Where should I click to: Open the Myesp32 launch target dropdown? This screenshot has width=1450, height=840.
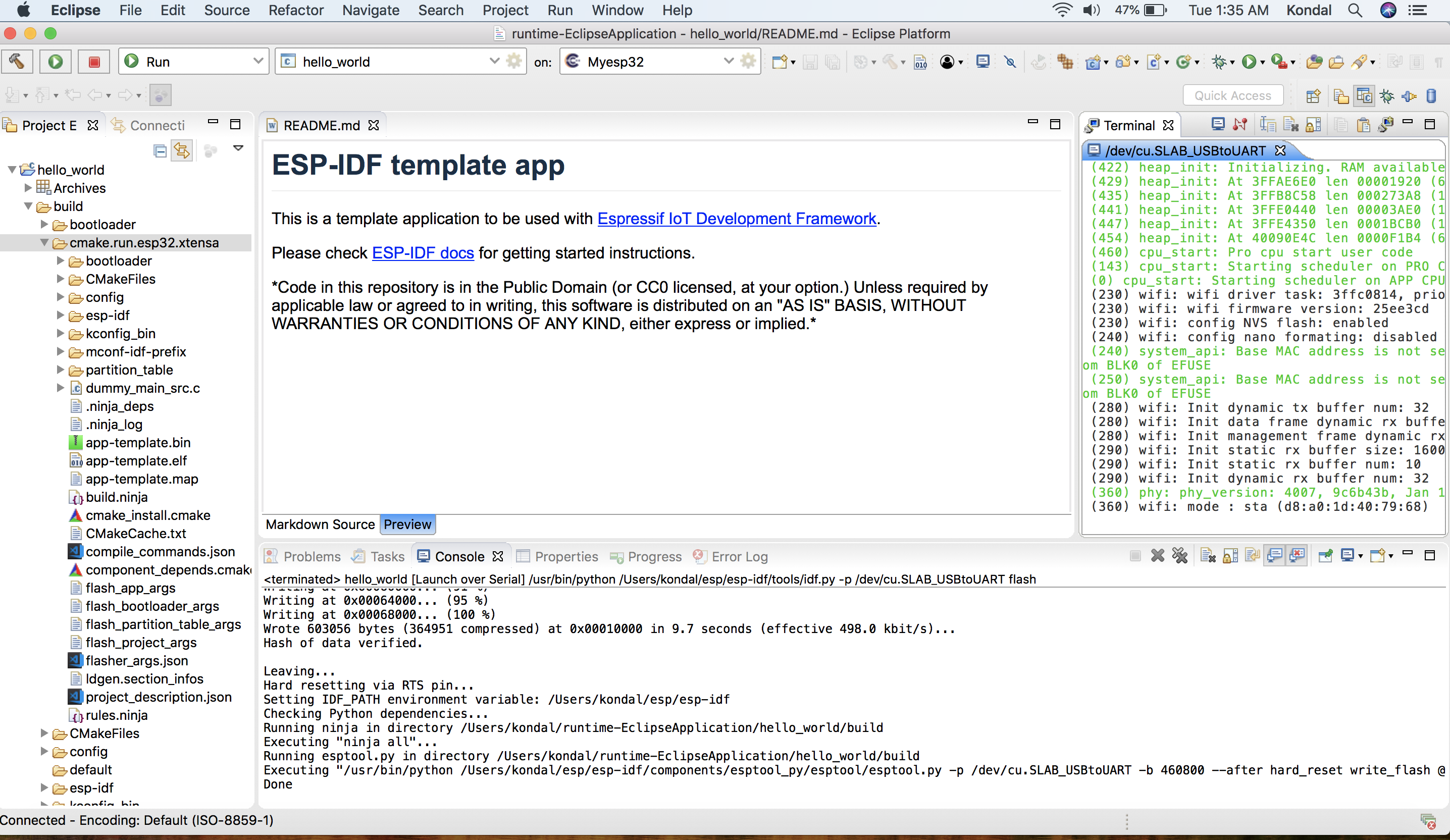[729, 62]
